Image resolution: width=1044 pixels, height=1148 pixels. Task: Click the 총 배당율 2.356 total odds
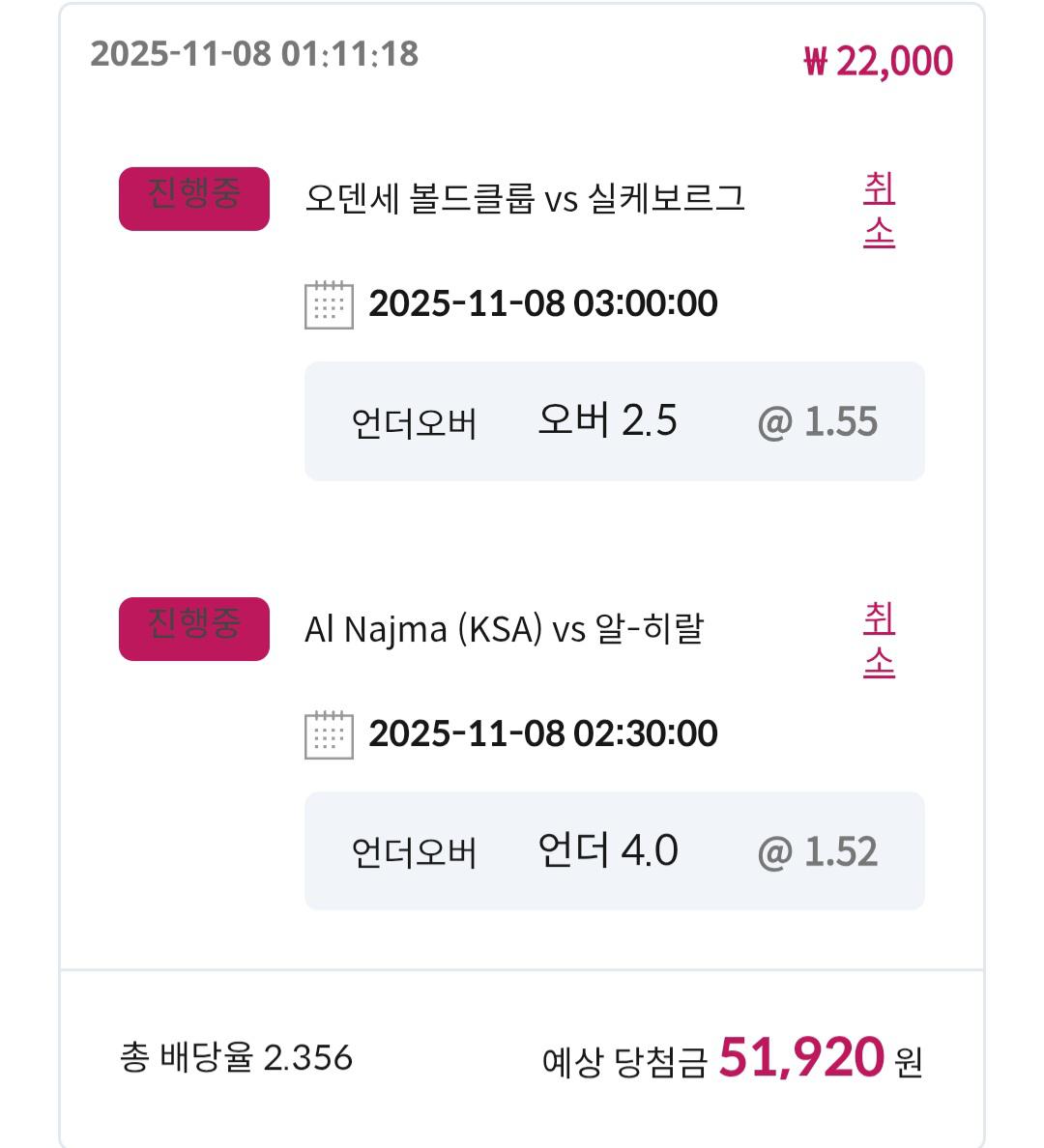click(236, 1057)
